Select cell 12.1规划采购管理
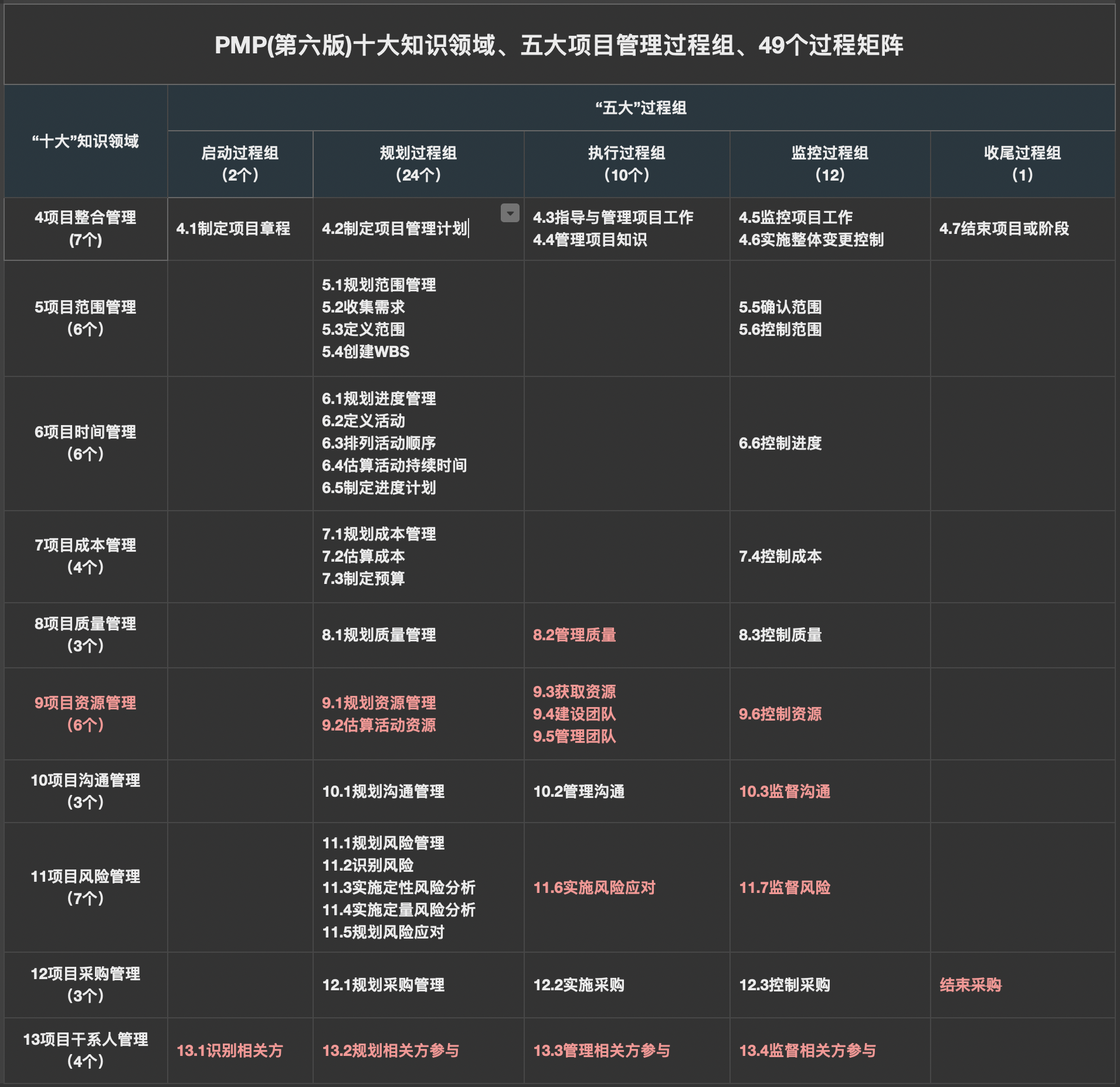 [x=418, y=985]
